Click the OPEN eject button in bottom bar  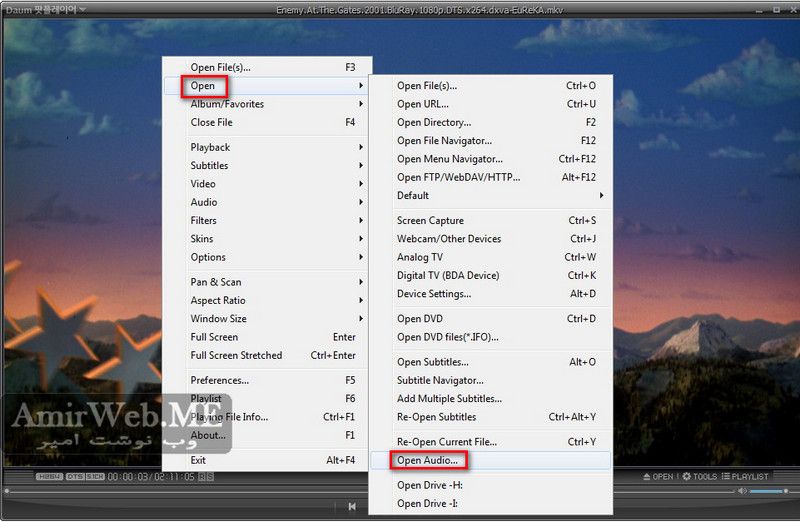(659, 477)
